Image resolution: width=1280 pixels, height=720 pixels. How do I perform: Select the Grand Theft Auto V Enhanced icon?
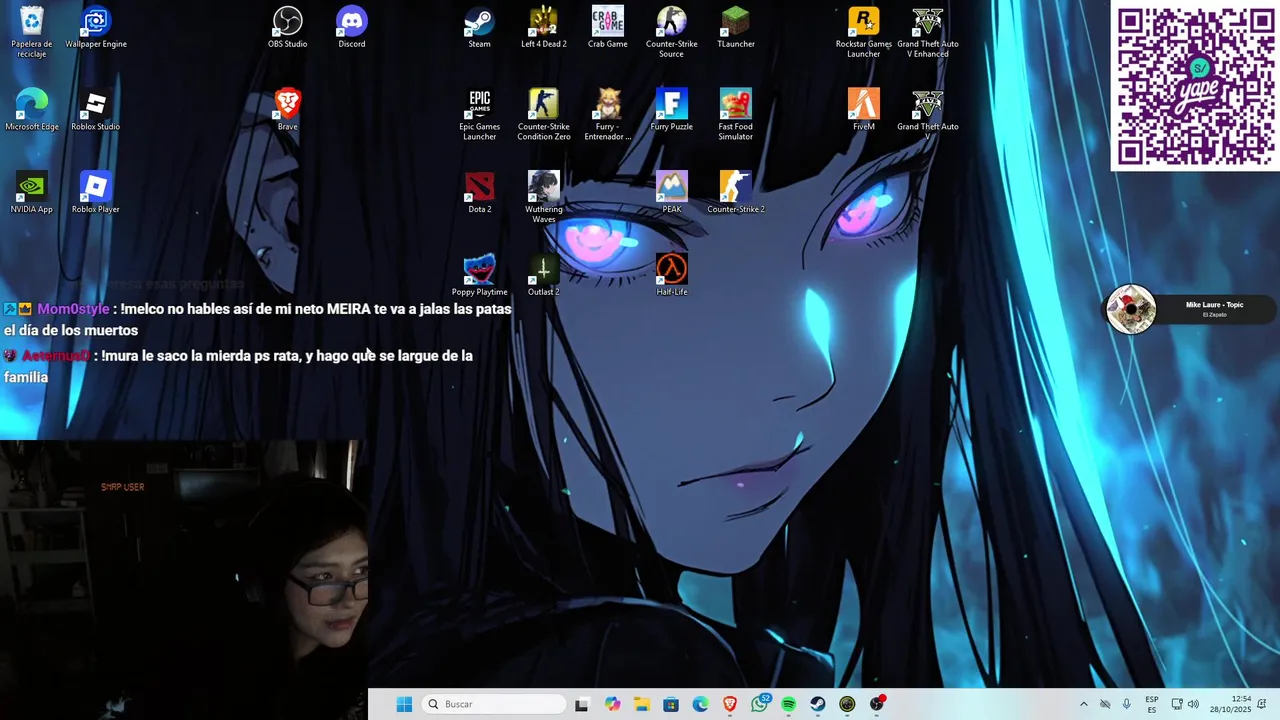pos(928,32)
